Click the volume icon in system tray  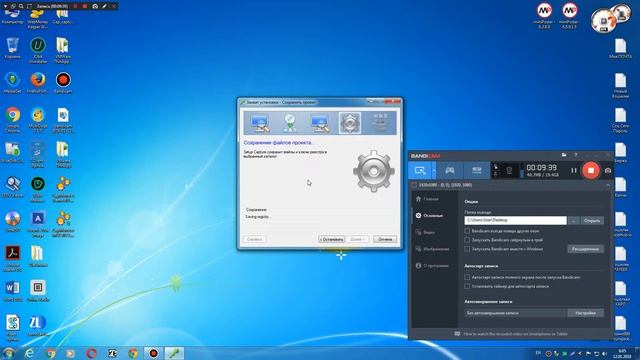click(x=604, y=353)
